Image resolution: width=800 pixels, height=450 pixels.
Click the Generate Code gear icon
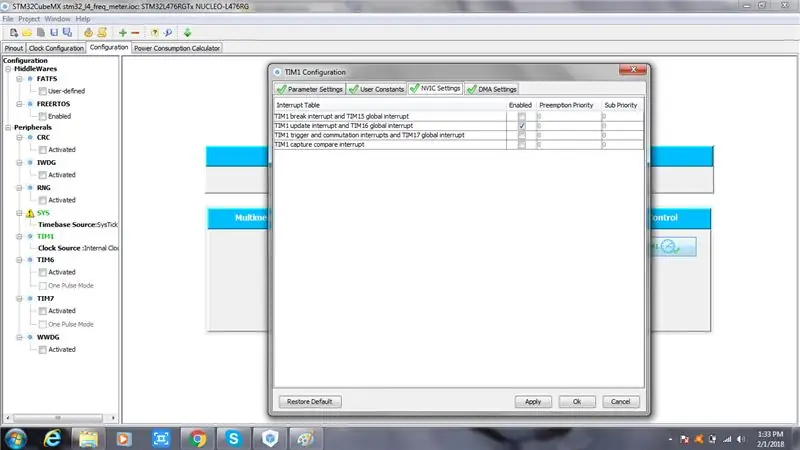(88, 33)
